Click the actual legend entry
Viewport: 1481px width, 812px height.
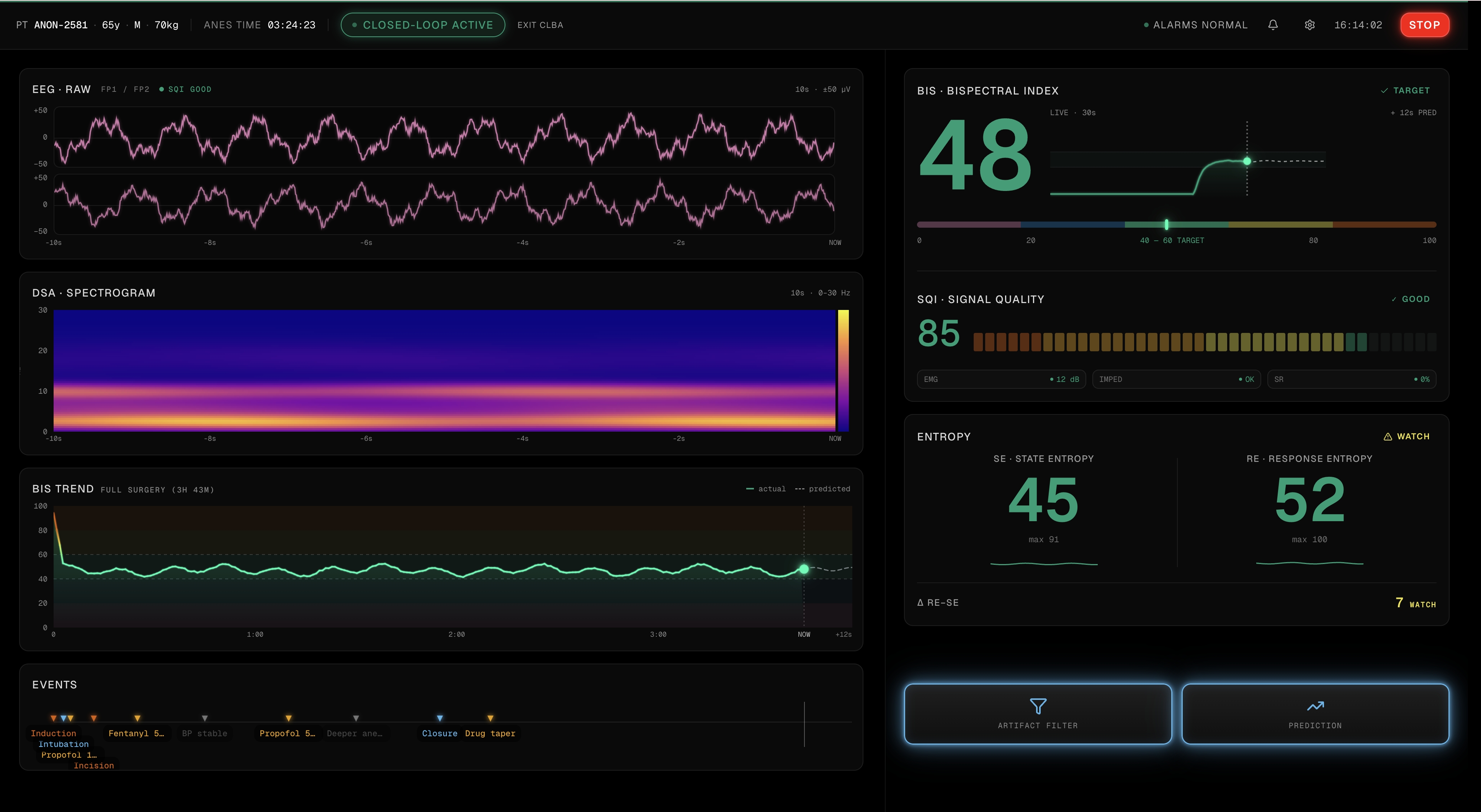(766, 489)
